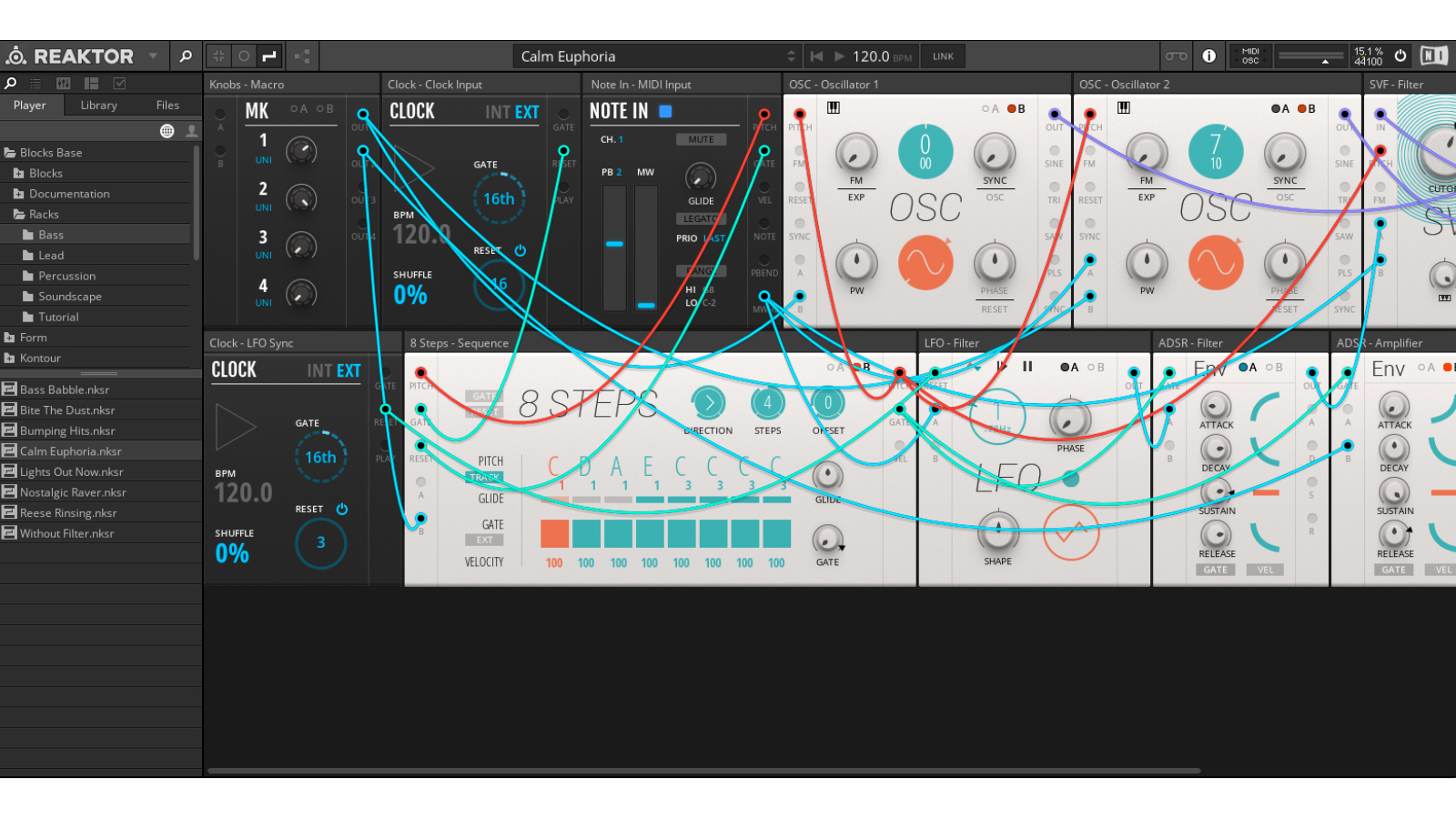Viewport: 1456px width, 819px height.
Task: Click the checkbox icon in side pane toolbar
Action: click(x=119, y=83)
